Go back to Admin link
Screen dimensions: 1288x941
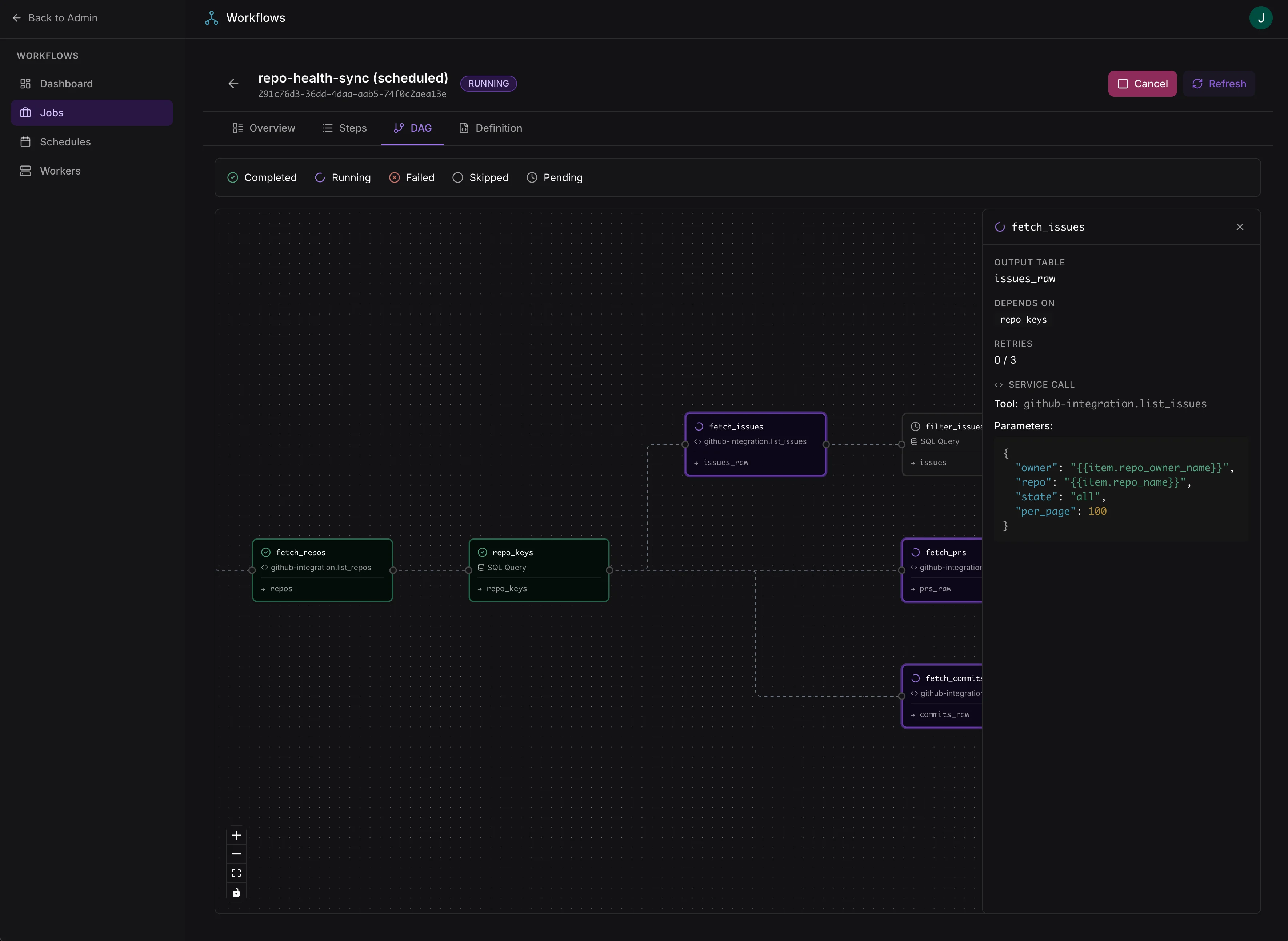55,18
